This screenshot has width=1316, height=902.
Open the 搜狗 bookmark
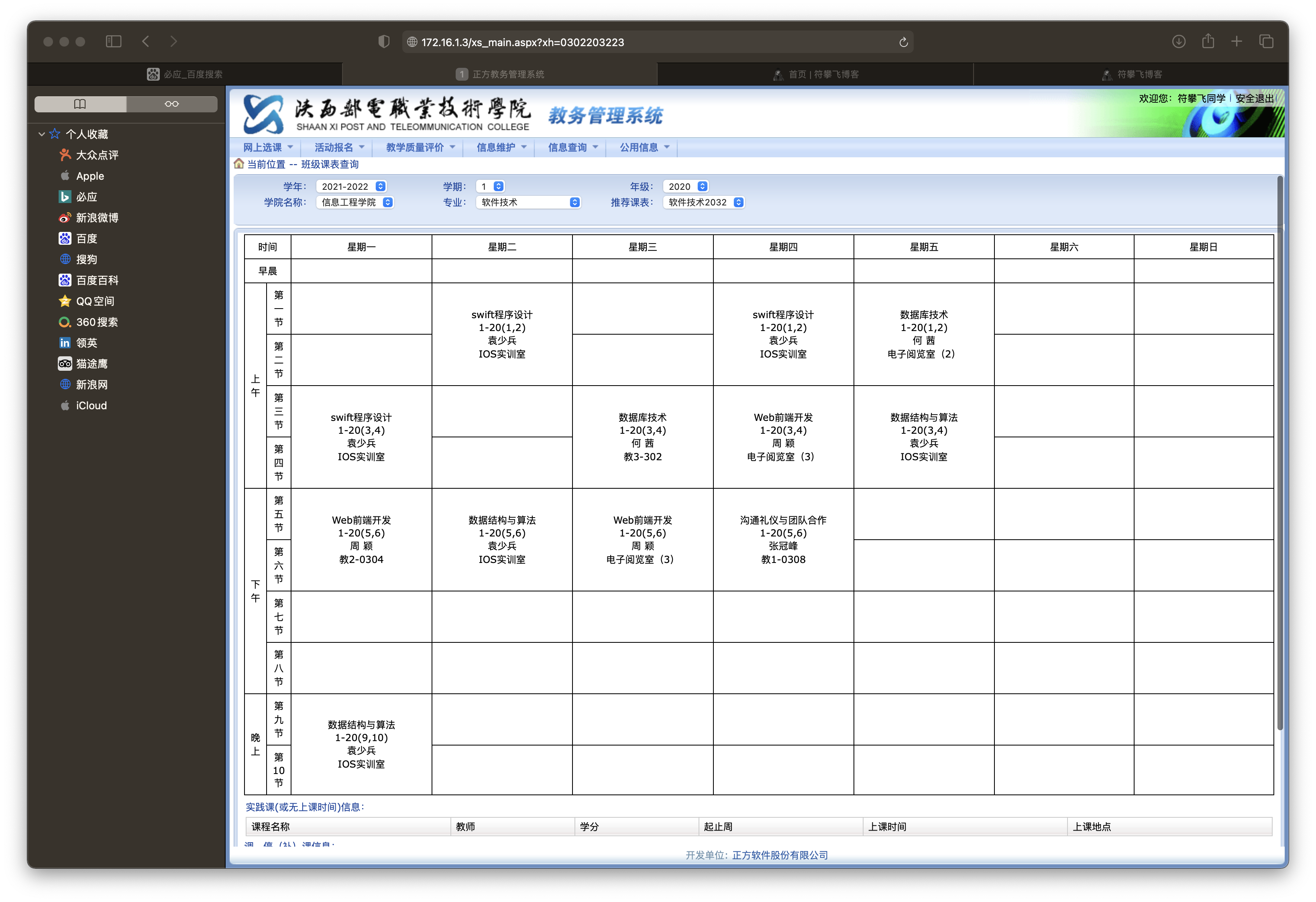click(x=78, y=259)
